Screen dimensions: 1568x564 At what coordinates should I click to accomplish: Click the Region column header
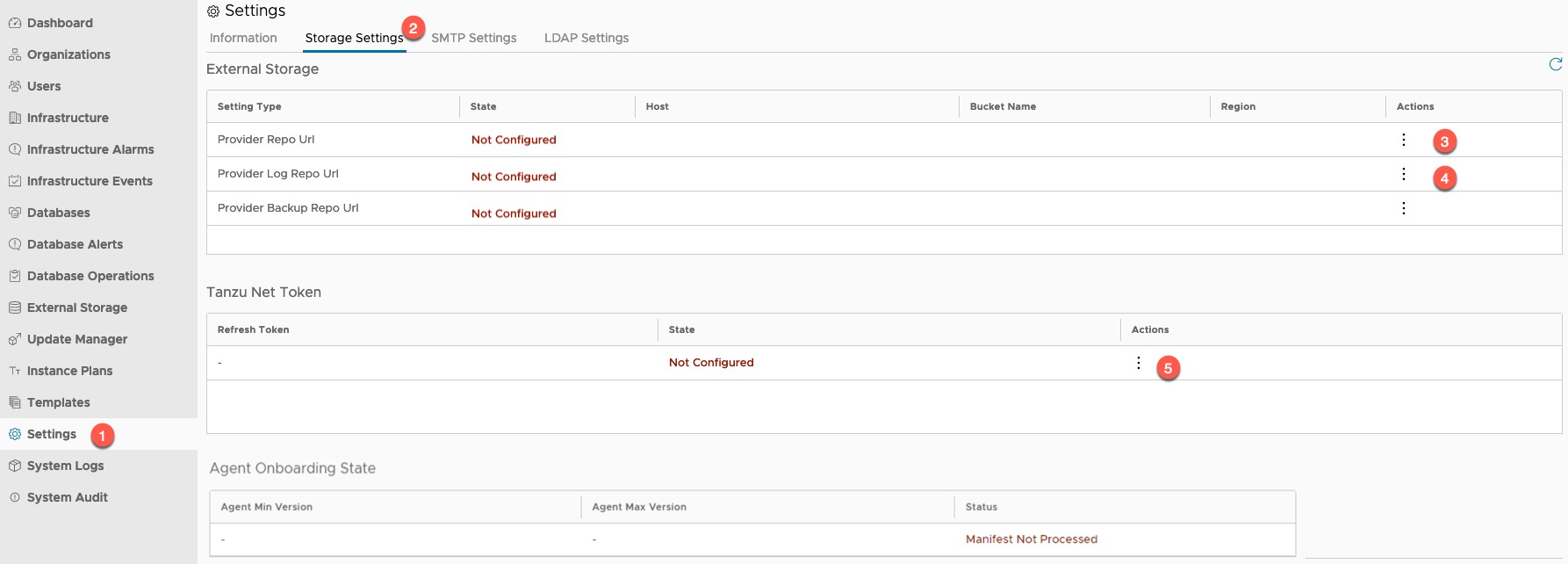1238,106
